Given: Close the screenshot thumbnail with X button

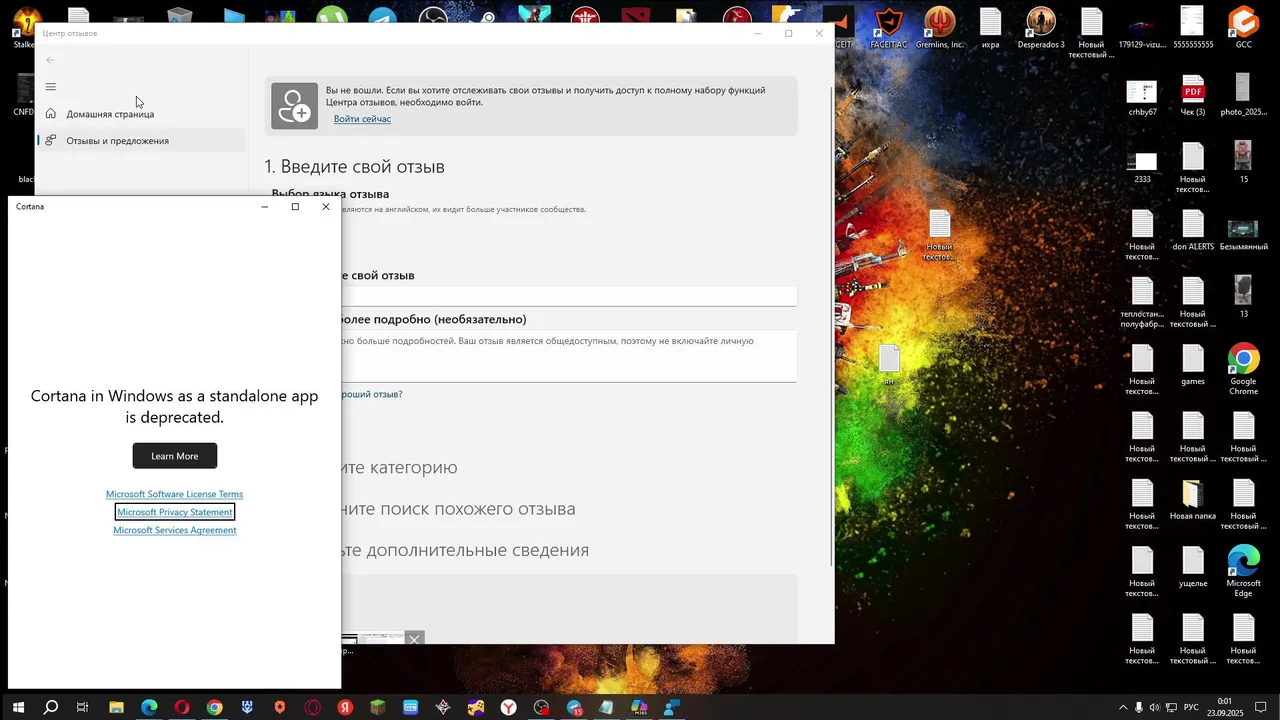Looking at the screenshot, I should [414, 639].
